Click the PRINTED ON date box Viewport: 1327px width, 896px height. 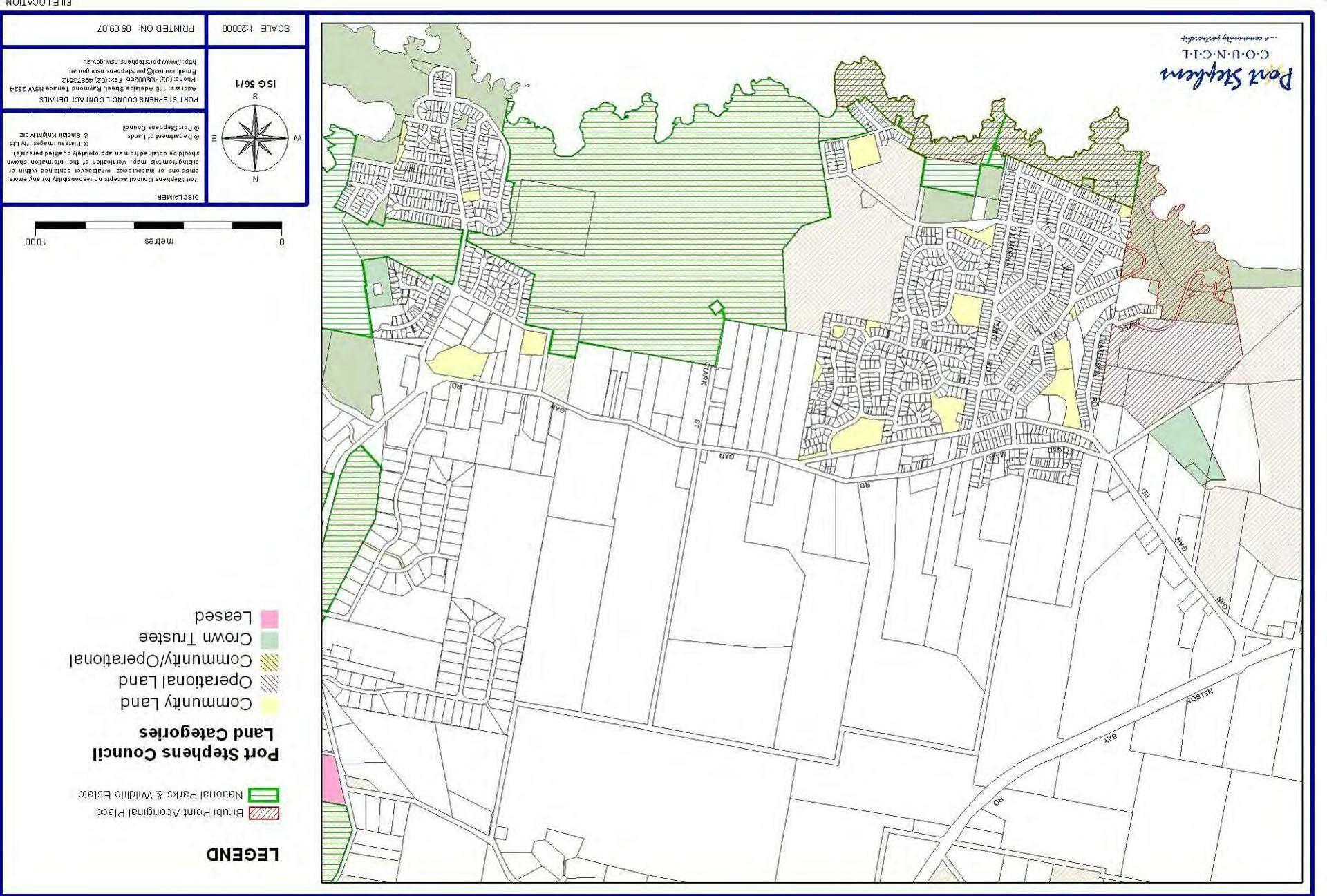coord(145,29)
